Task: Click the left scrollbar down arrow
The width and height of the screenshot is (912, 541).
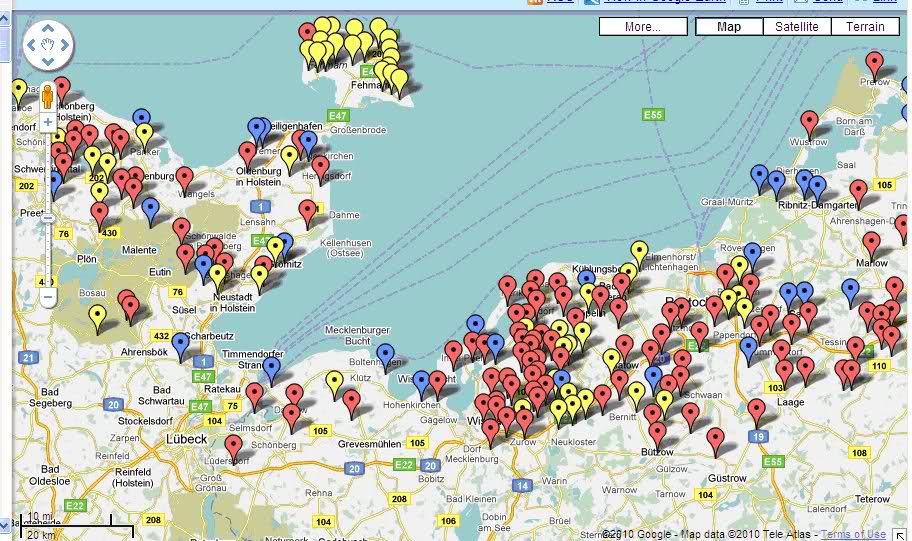Action: point(5,525)
